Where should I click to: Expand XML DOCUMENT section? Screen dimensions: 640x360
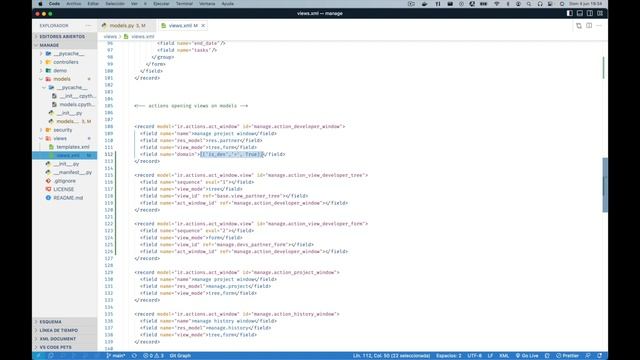click(x=64, y=339)
